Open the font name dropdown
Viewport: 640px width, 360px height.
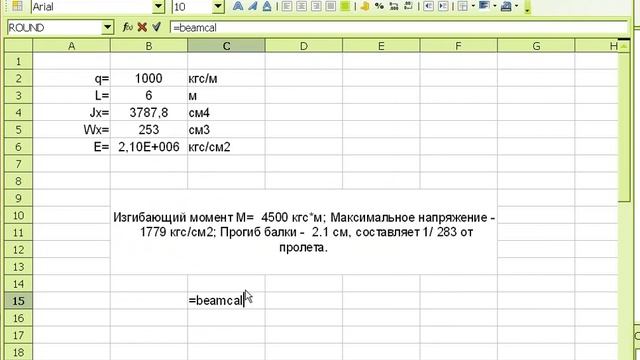pyautogui.click(x=159, y=7)
